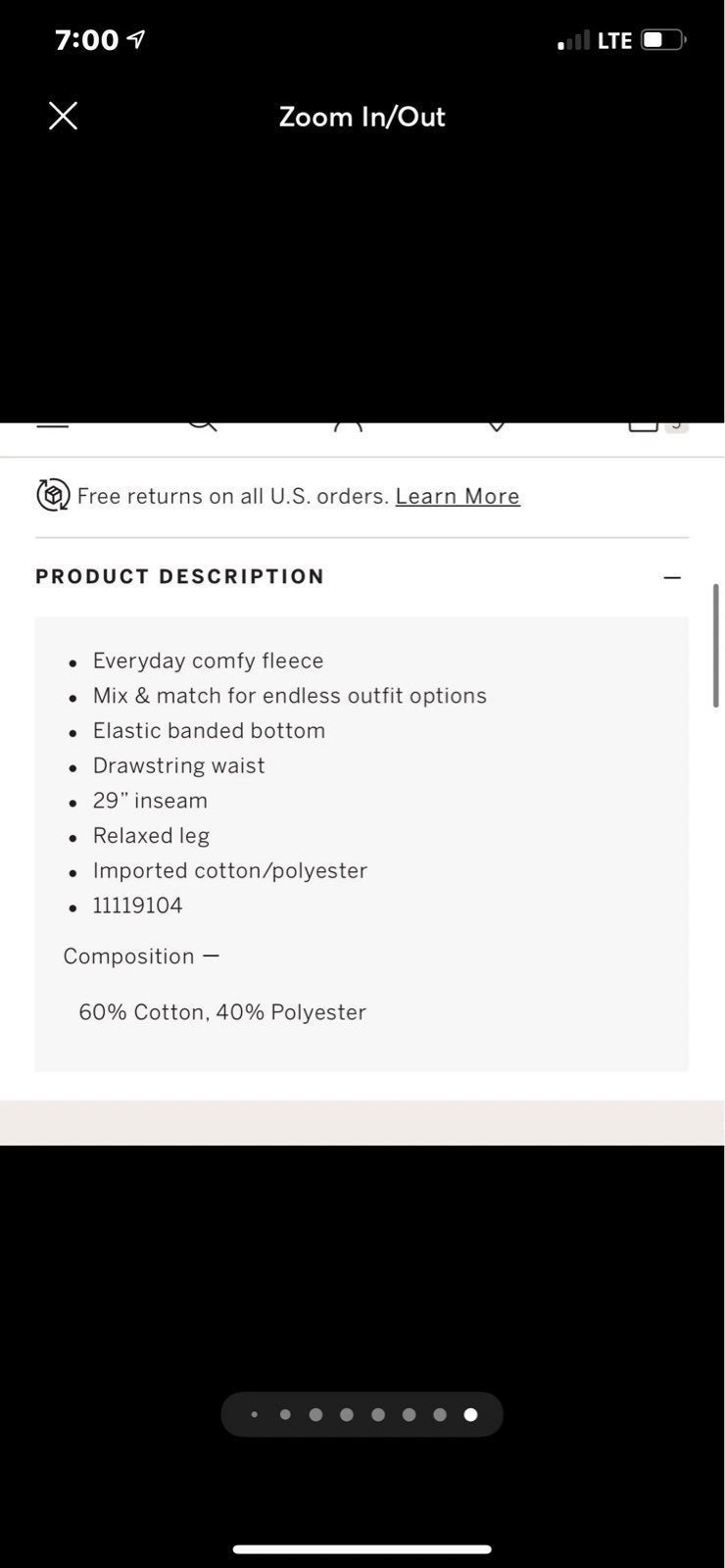Tap the Composition section dash

[x=211, y=956]
